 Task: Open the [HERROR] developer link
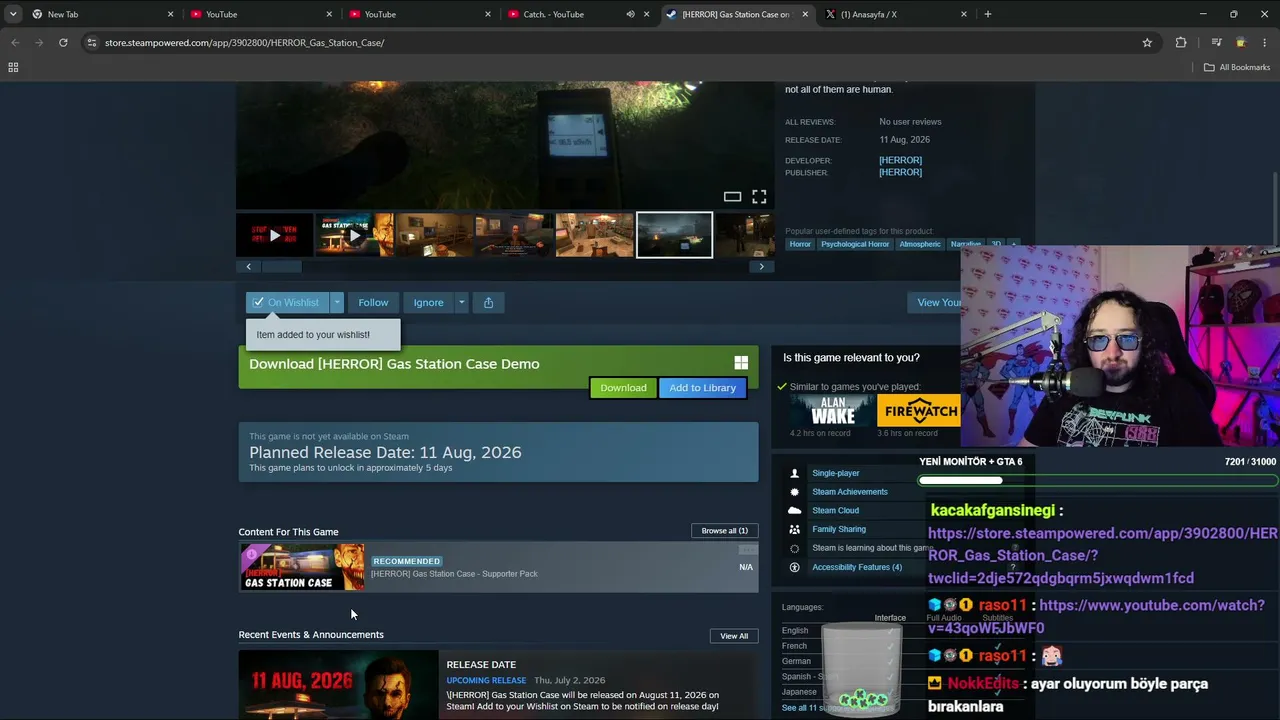[900, 160]
